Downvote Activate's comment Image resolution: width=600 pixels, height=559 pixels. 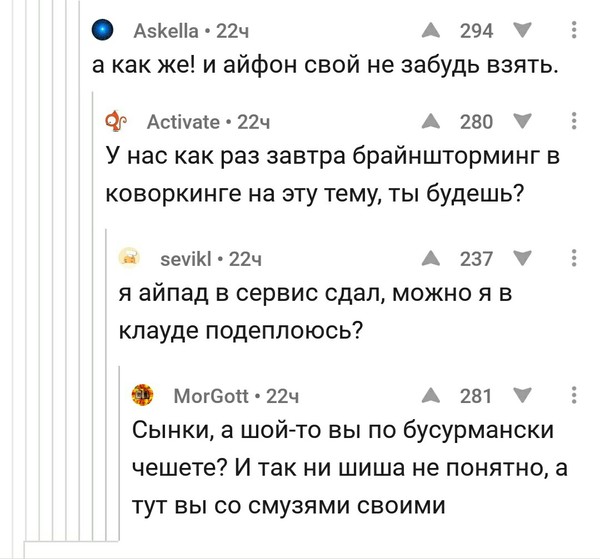520,122
